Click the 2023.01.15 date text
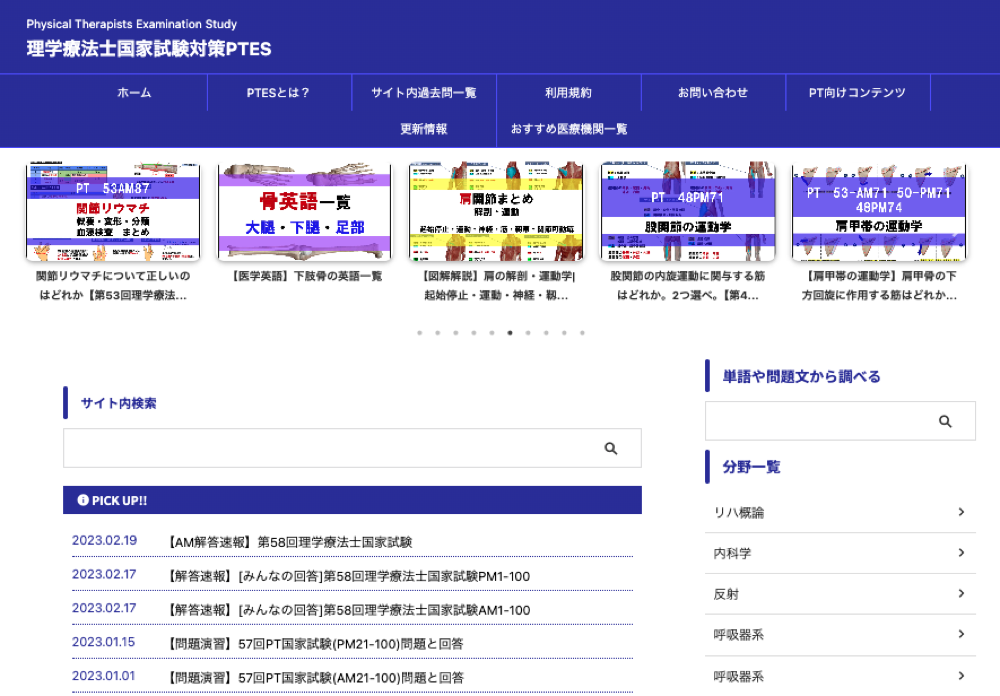 click(103, 642)
